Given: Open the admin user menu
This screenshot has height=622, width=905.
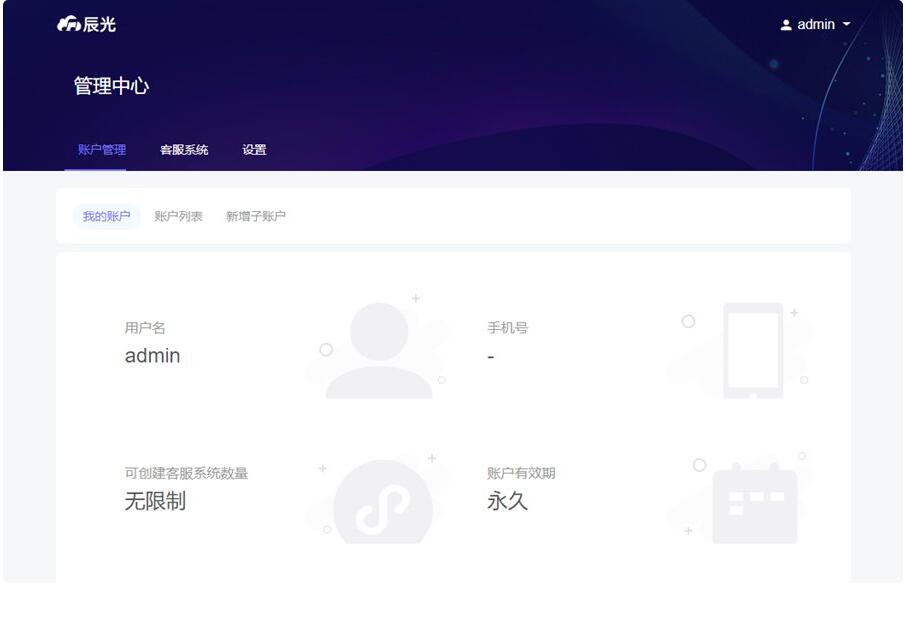Looking at the screenshot, I should pyautogui.click(x=815, y=25).
